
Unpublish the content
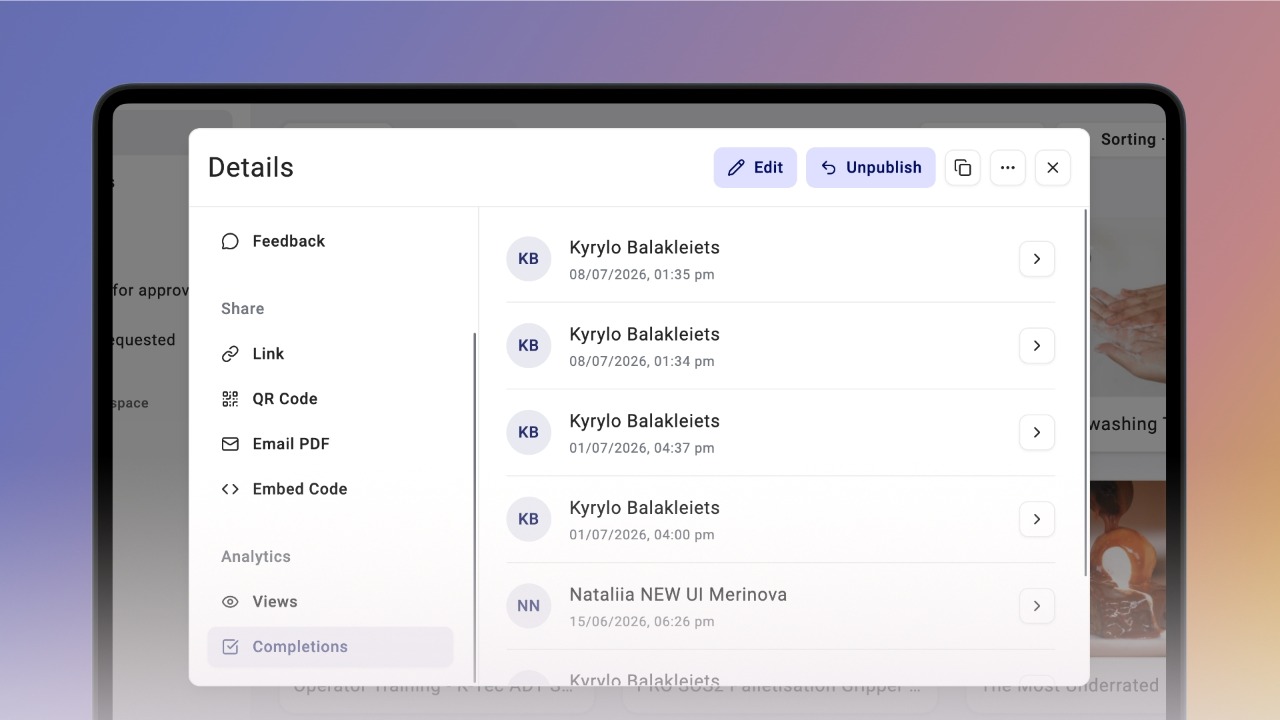tap(871, 168)
